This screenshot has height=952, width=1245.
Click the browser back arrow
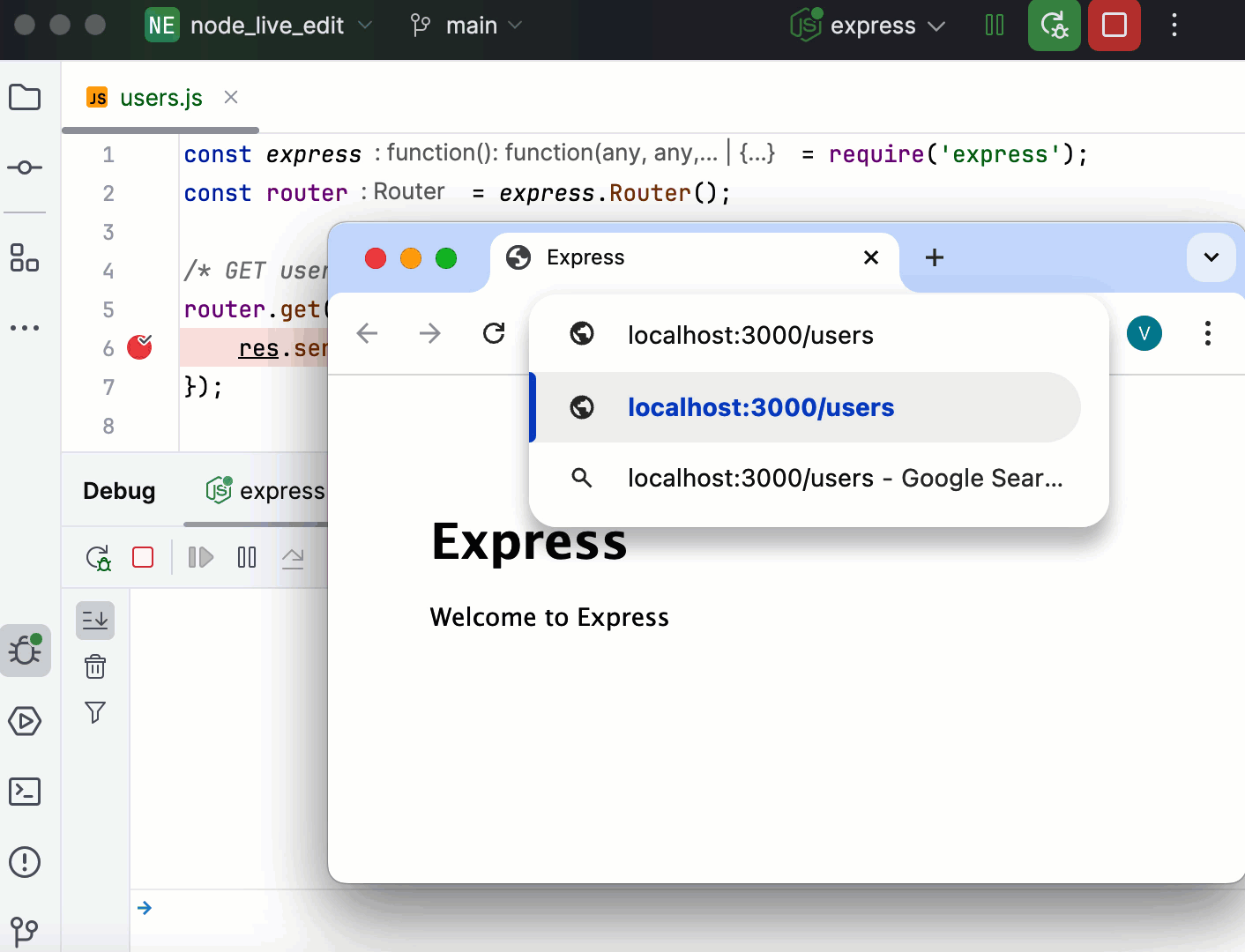tap(368, 333)
